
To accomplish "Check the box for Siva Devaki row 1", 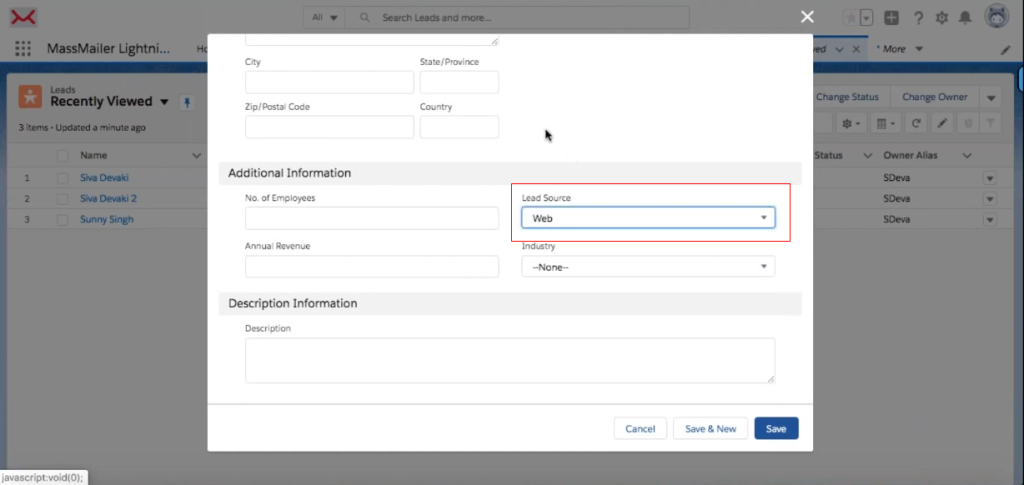I will [x=62, y=178].
